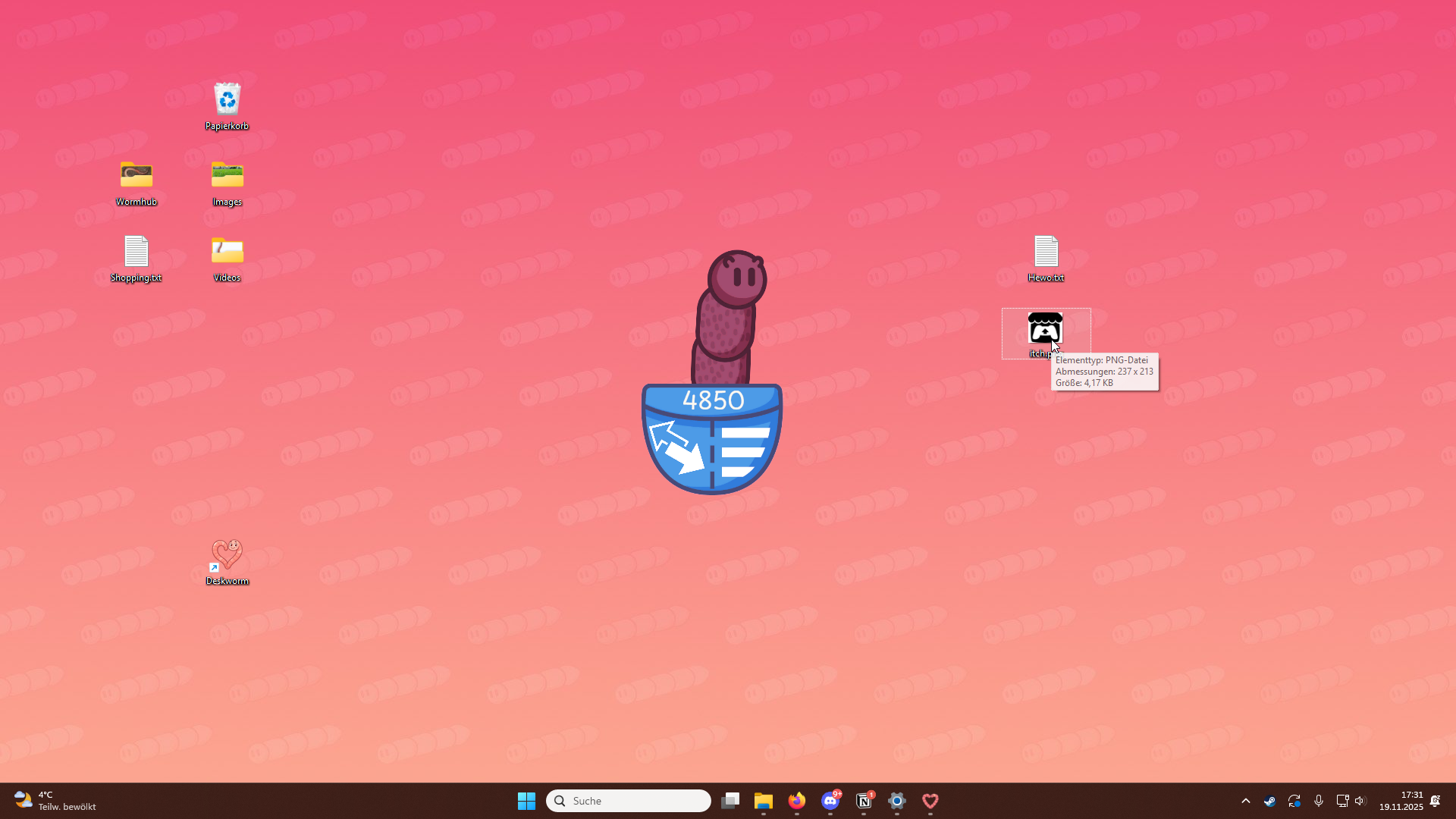
Task: Click the Deskworm worm character's head
Action: pos(736,279)
